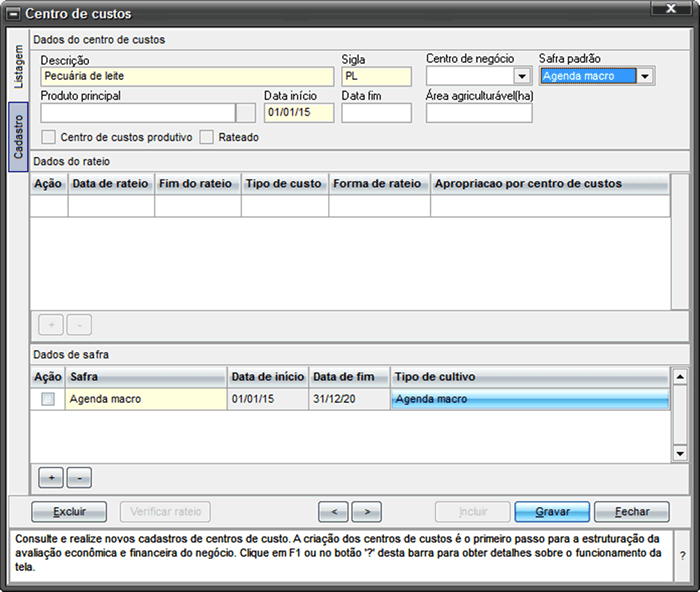
Task: Enable Centro de custos produtivo checkbox
Action: point(49,137)
